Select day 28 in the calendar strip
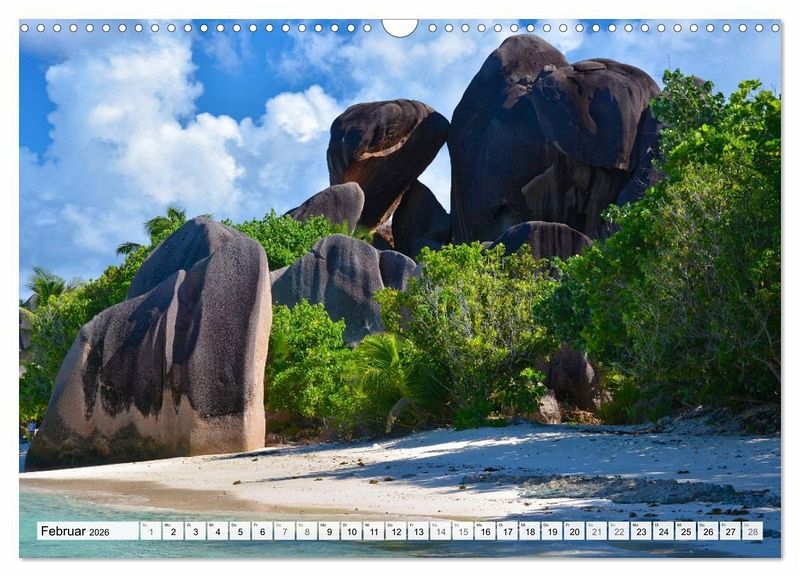This screenshot has height=577, width=800. 753,531
